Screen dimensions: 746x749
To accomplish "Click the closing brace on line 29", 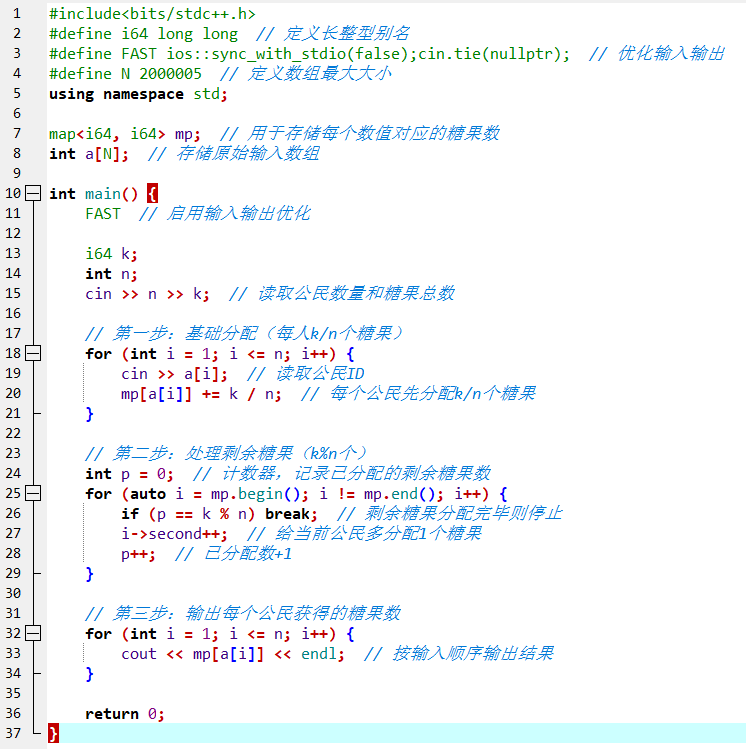I will click(89, 574).
